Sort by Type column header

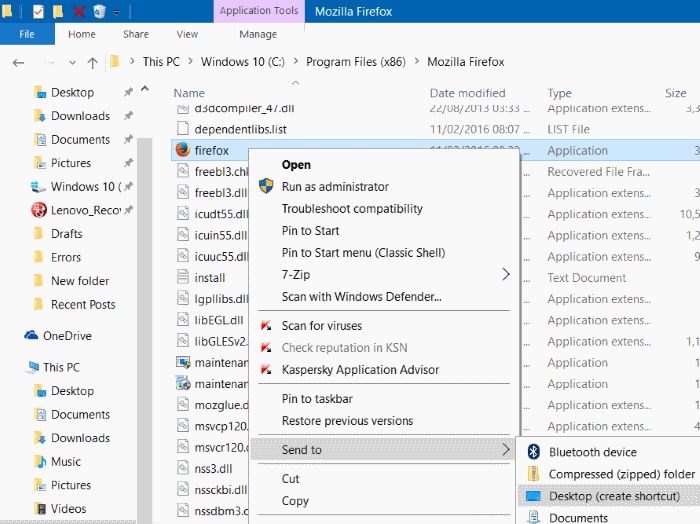point(559,93)
